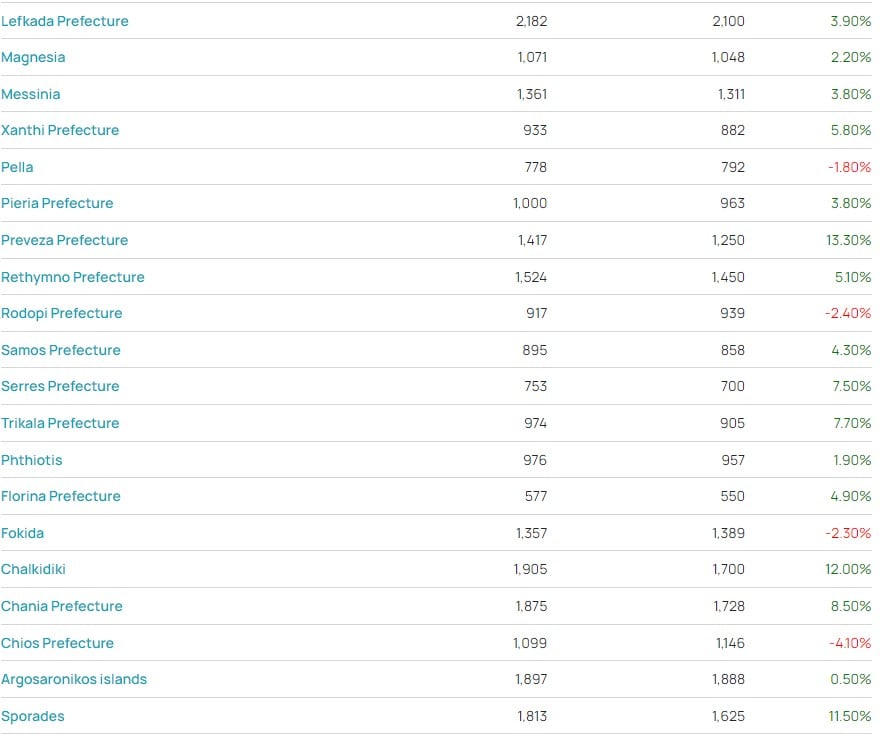Open the Messinia link
Screen dimensions: 885x734
point(30,94)
